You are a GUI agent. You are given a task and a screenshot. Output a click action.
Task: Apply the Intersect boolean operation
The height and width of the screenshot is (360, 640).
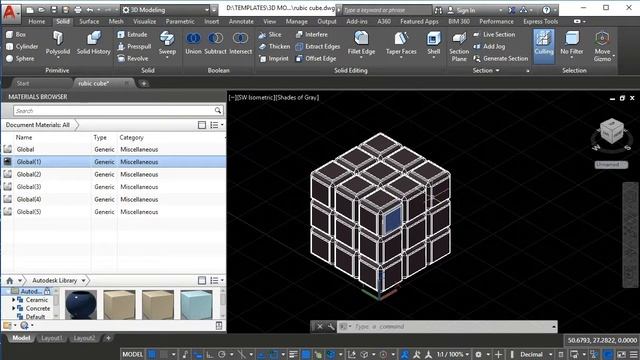coord(240,43)
